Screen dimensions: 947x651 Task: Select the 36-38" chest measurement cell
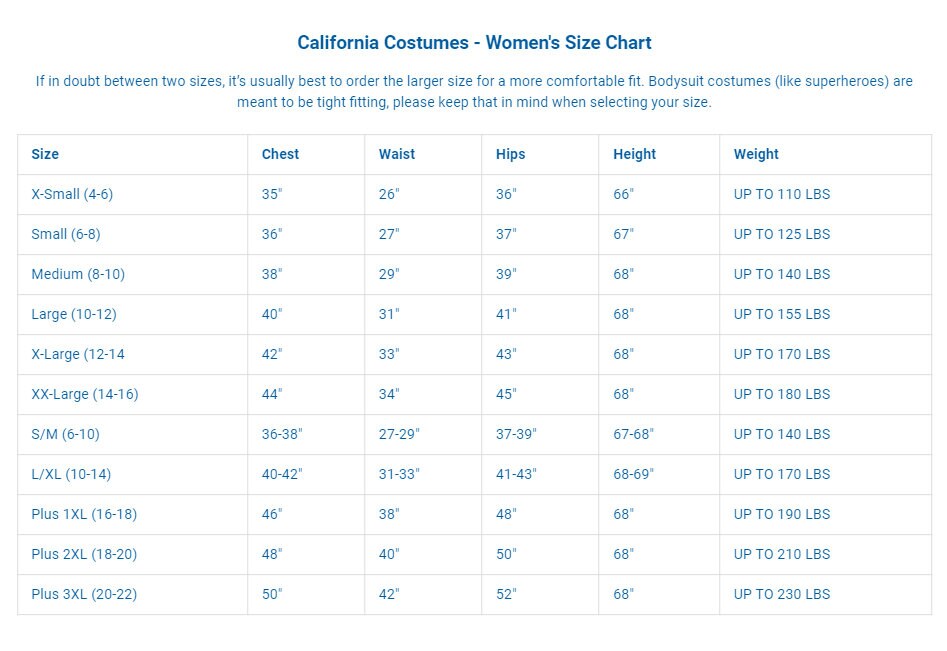(x=282, y=434)
